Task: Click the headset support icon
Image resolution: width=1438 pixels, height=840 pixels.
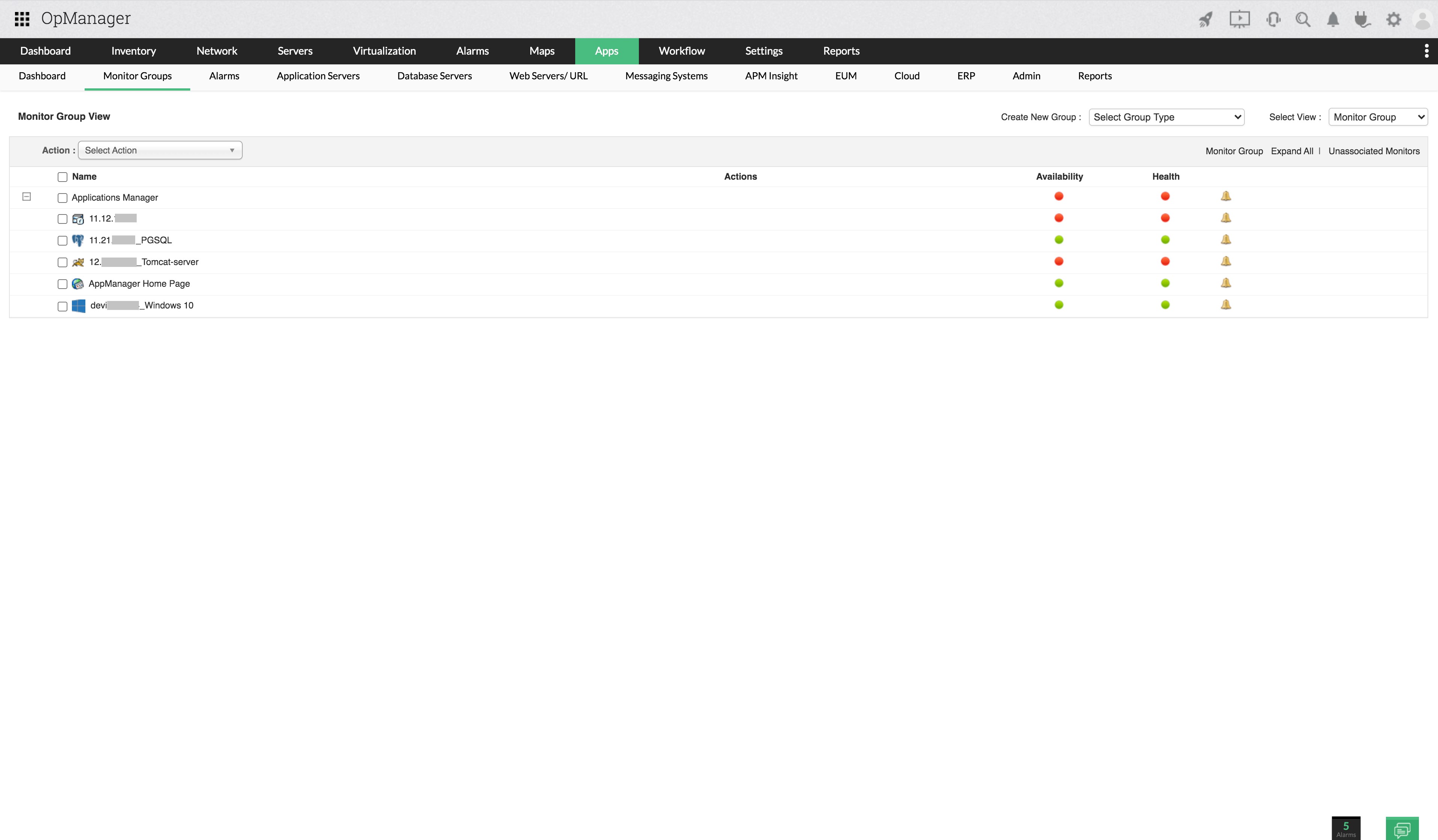Action: pos(1273,19)
